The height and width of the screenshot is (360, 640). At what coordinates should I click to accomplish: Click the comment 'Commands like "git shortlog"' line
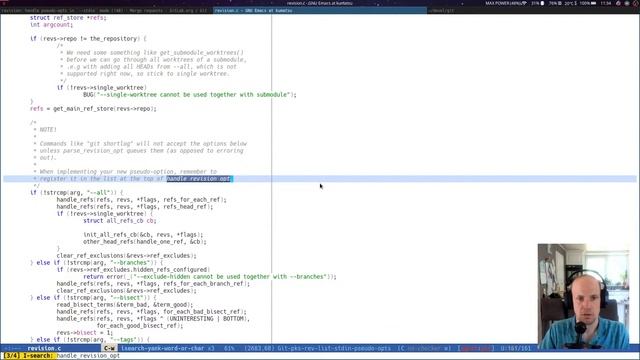pyautogui.click(x=140, y=143)
